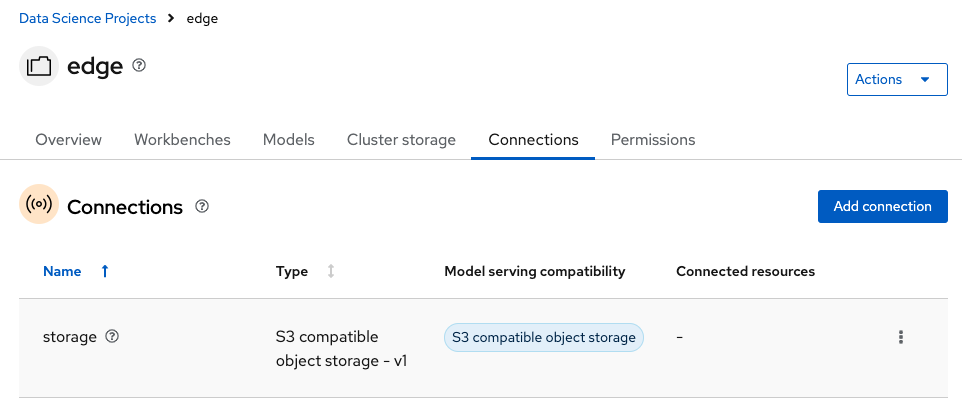This screenshot has width=962, height=408.
Task: Select the Cluster storage tab
Action: point(401,140)
